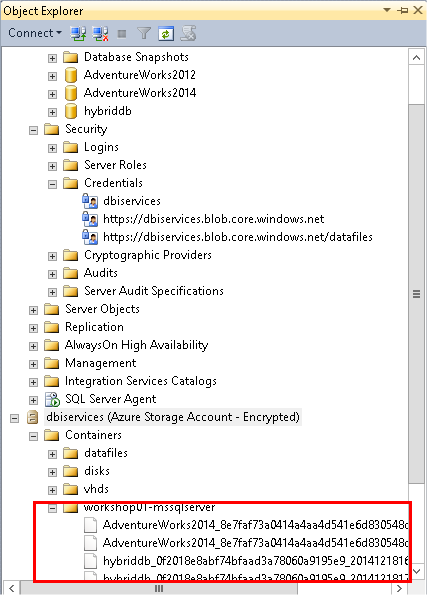The image size is (427, 595).
Task: Toggle auto hide pin for Object Explorer
Action: pos(402,10)
